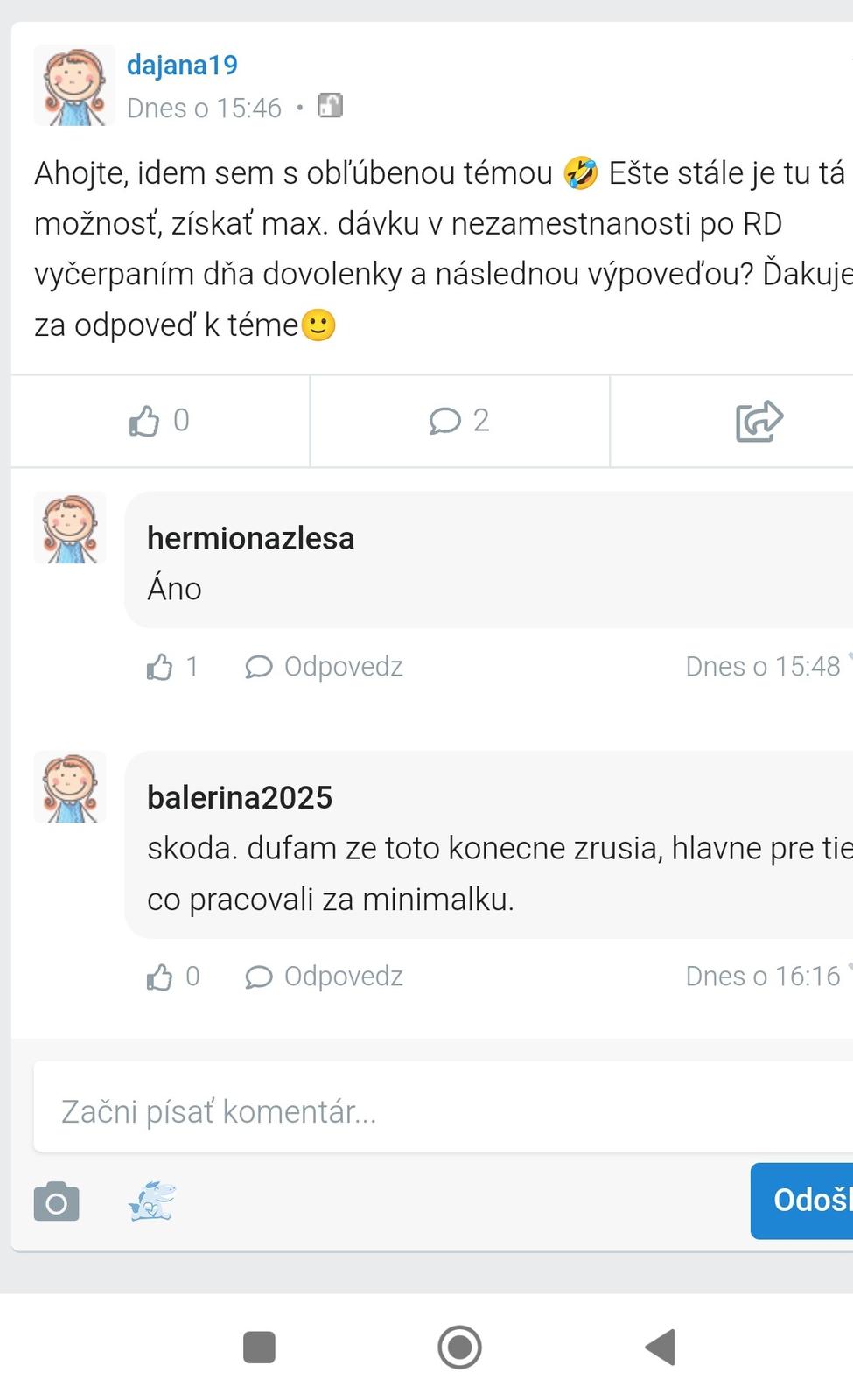Send the comment with the Odošli button
The height and width of the screenshot is (1400, 853).
pyautogui.click(x=805, y=1200)
